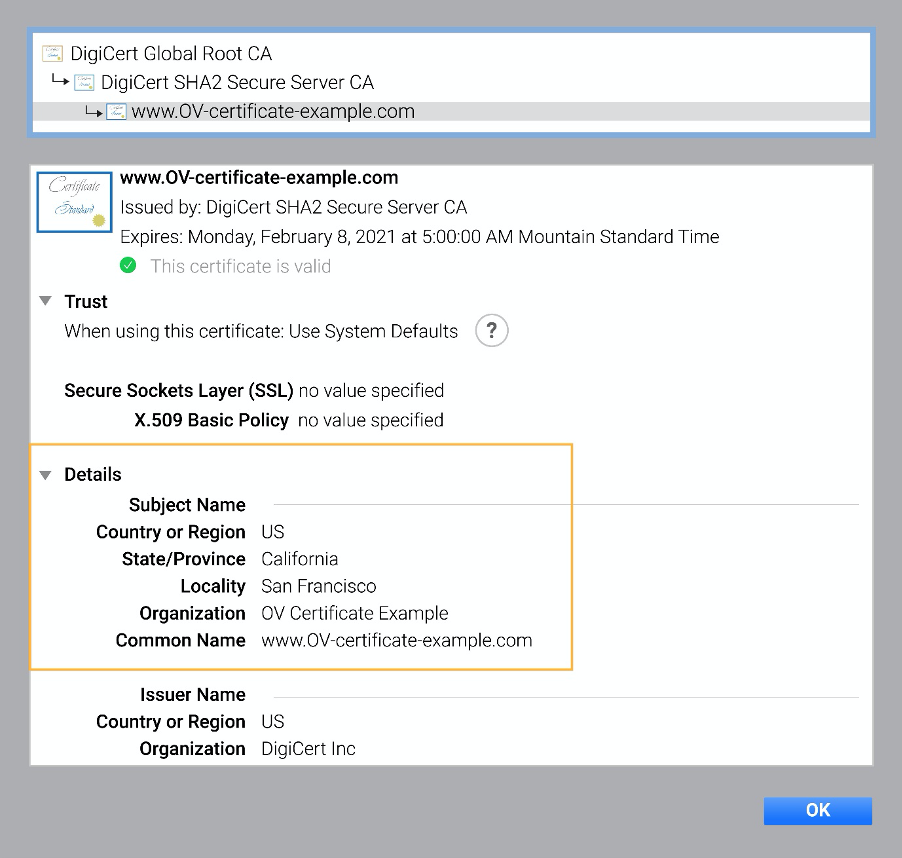Click the arrow icon linking SHA2 CA to root

coord(60,82)
